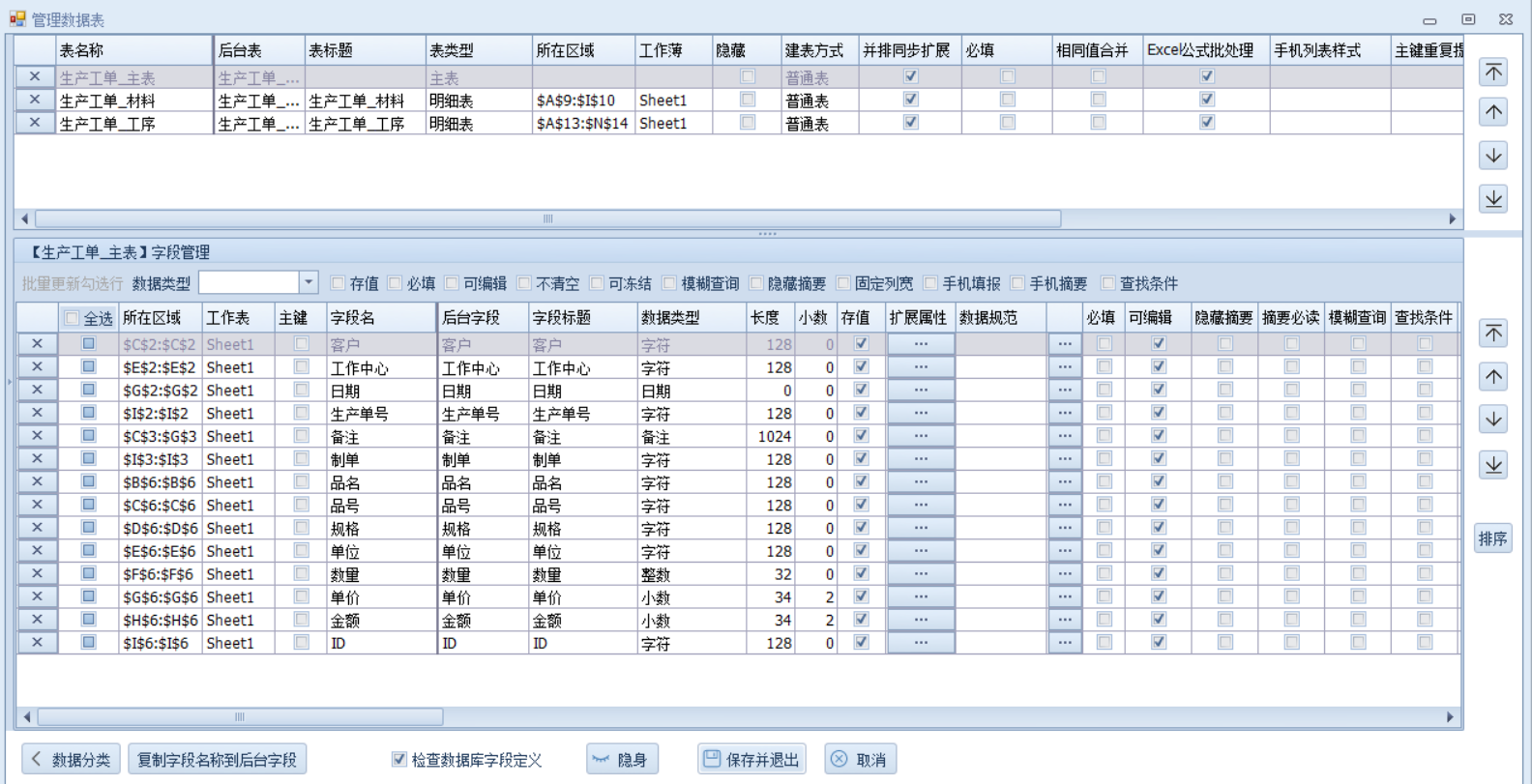This screenshot has height=784, width=1532.
Task: Click move-up arrow beside the field list
Action: click(1493, 376)
